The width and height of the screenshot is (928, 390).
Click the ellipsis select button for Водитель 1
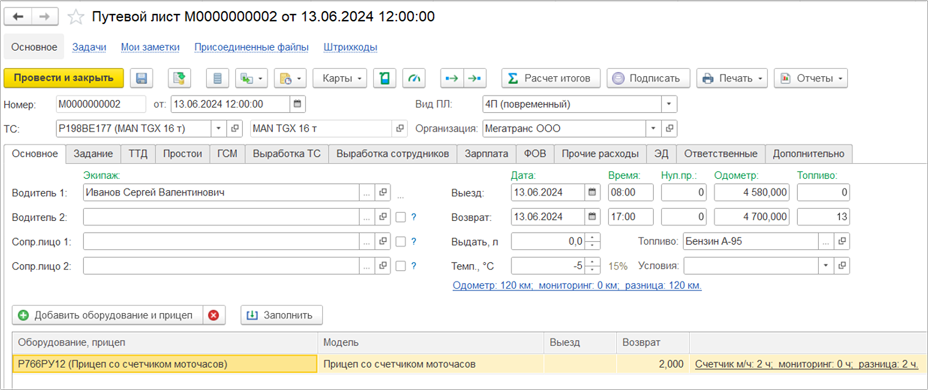coord(368,193)
